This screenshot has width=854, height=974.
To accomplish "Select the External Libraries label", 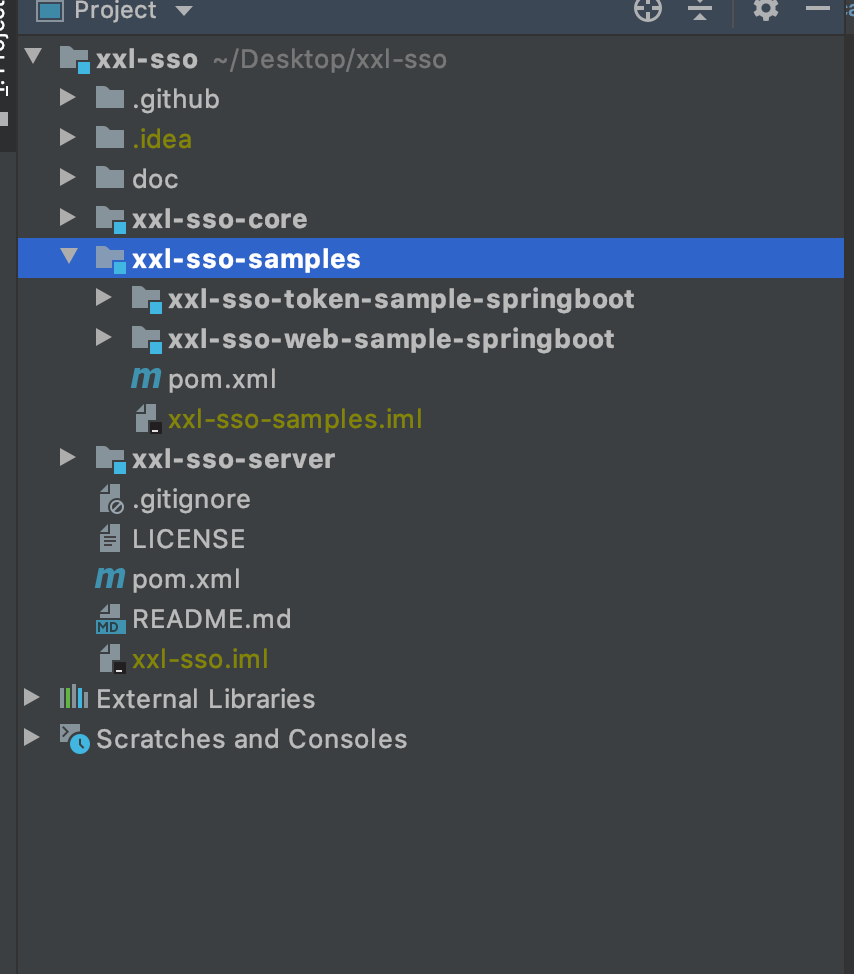I will 206,699.
